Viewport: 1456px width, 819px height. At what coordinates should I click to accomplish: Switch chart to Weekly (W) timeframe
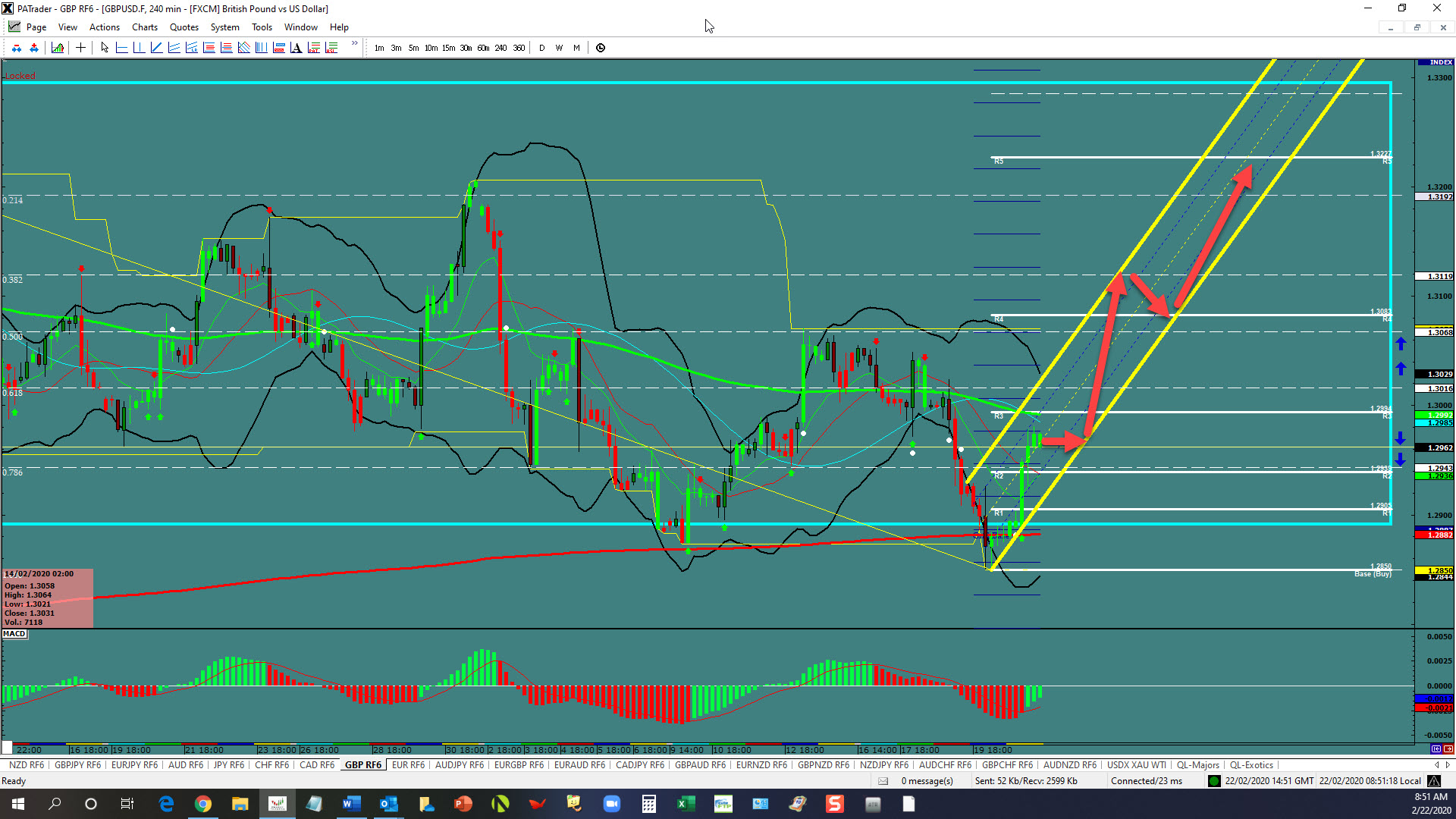(559, 48)
